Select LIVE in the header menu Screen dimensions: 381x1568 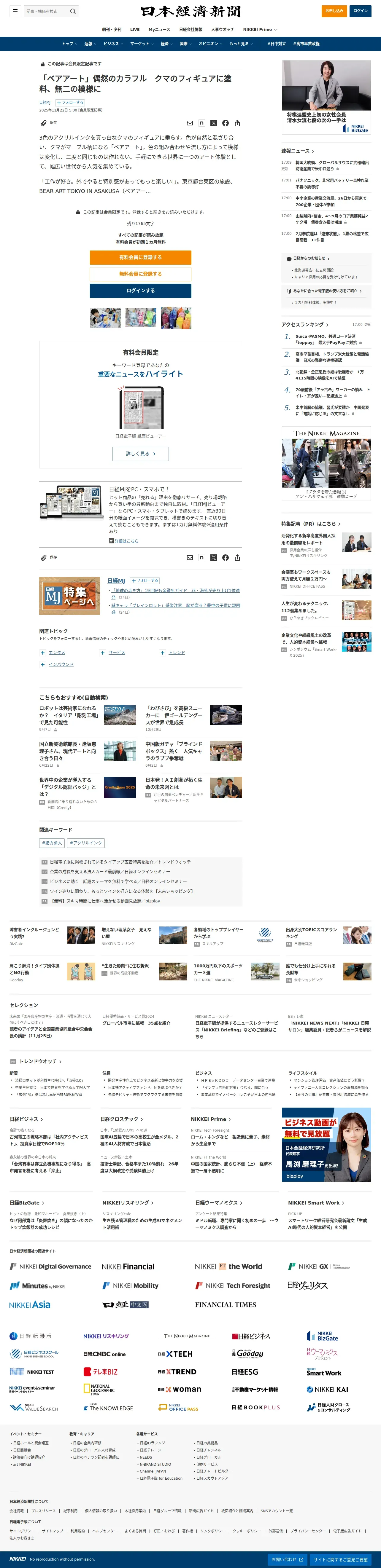pos(135,29)
